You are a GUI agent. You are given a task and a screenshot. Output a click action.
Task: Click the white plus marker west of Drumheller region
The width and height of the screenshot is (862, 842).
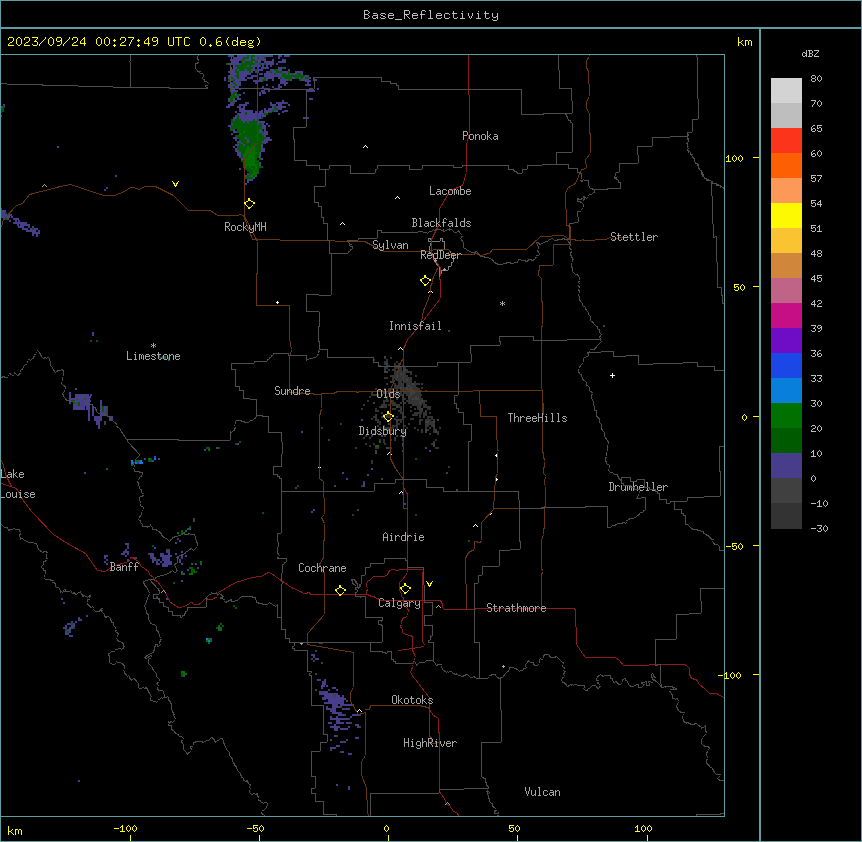[x=612, y=375]
